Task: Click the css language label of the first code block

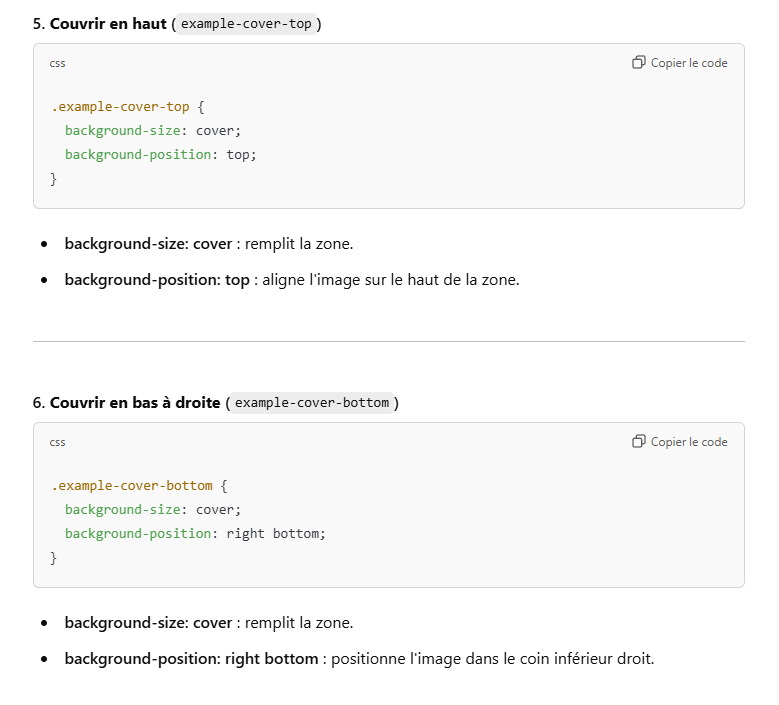Action: coord(58,63)
